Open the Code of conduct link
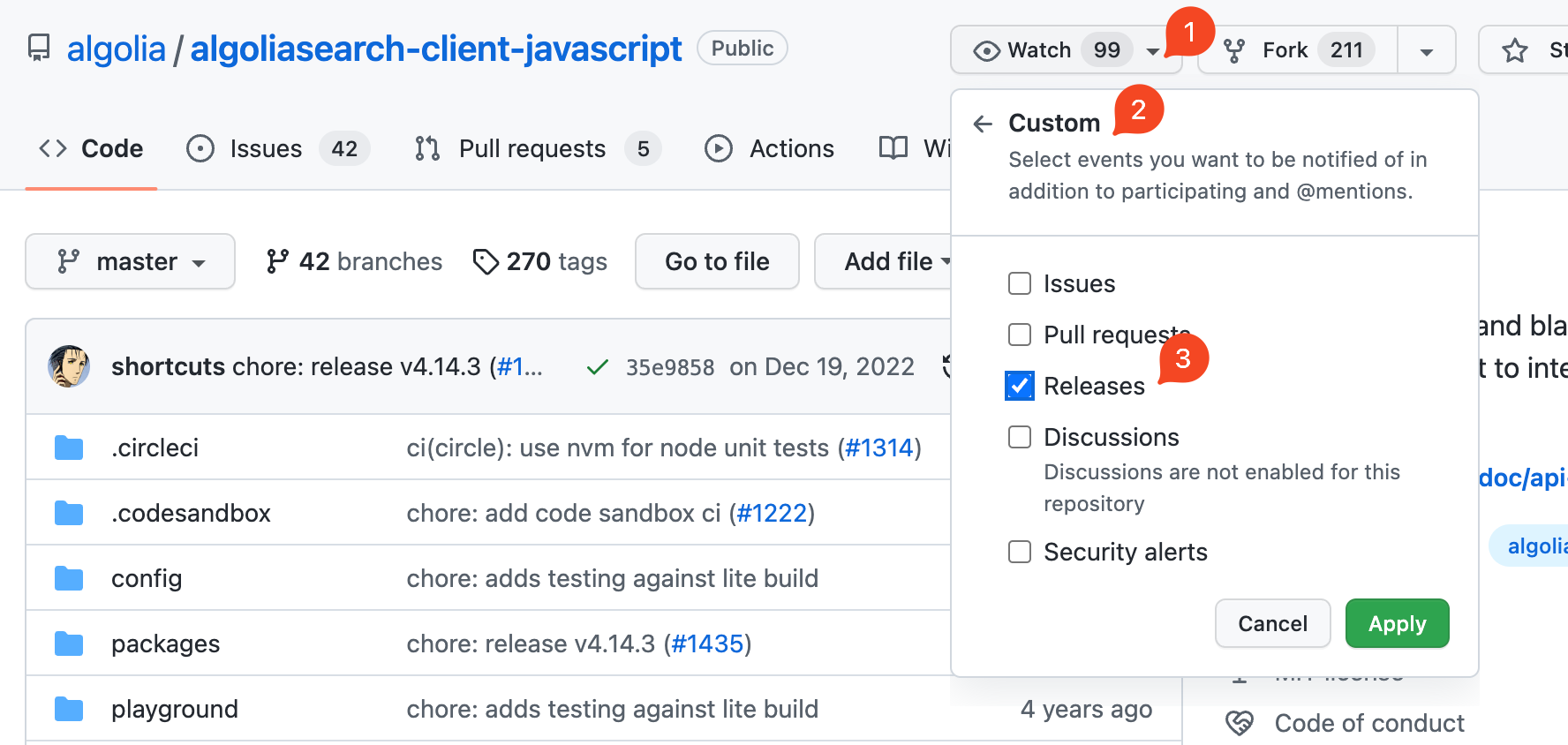The width and height of the screenshot is (1568, 745). 1369,724
